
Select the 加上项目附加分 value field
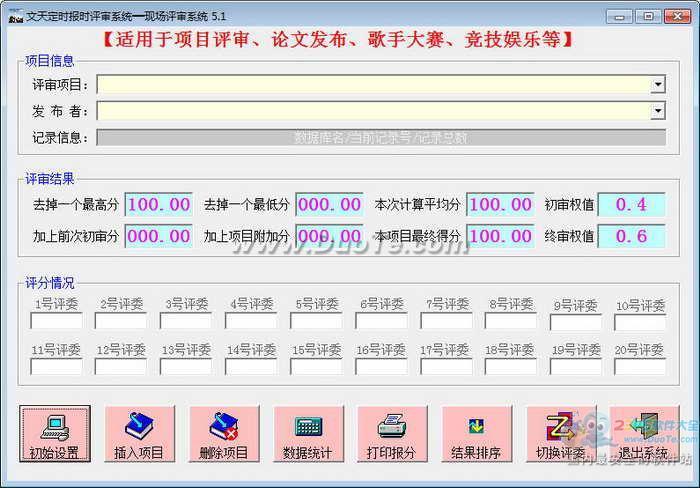point(329,236)
